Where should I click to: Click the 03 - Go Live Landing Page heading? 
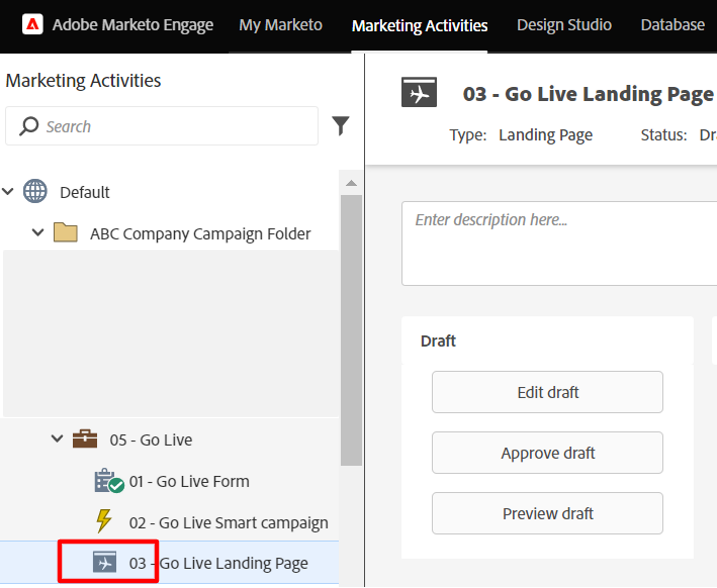click(x=589, y=94)
